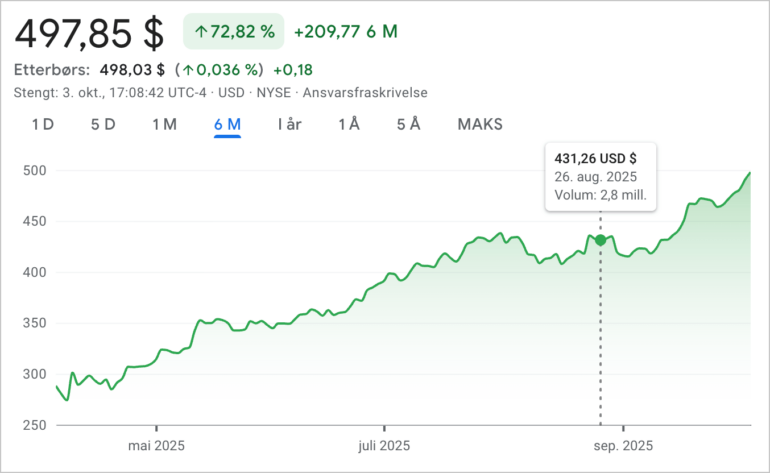Click the juli 2025 axis label

point(384,445)
